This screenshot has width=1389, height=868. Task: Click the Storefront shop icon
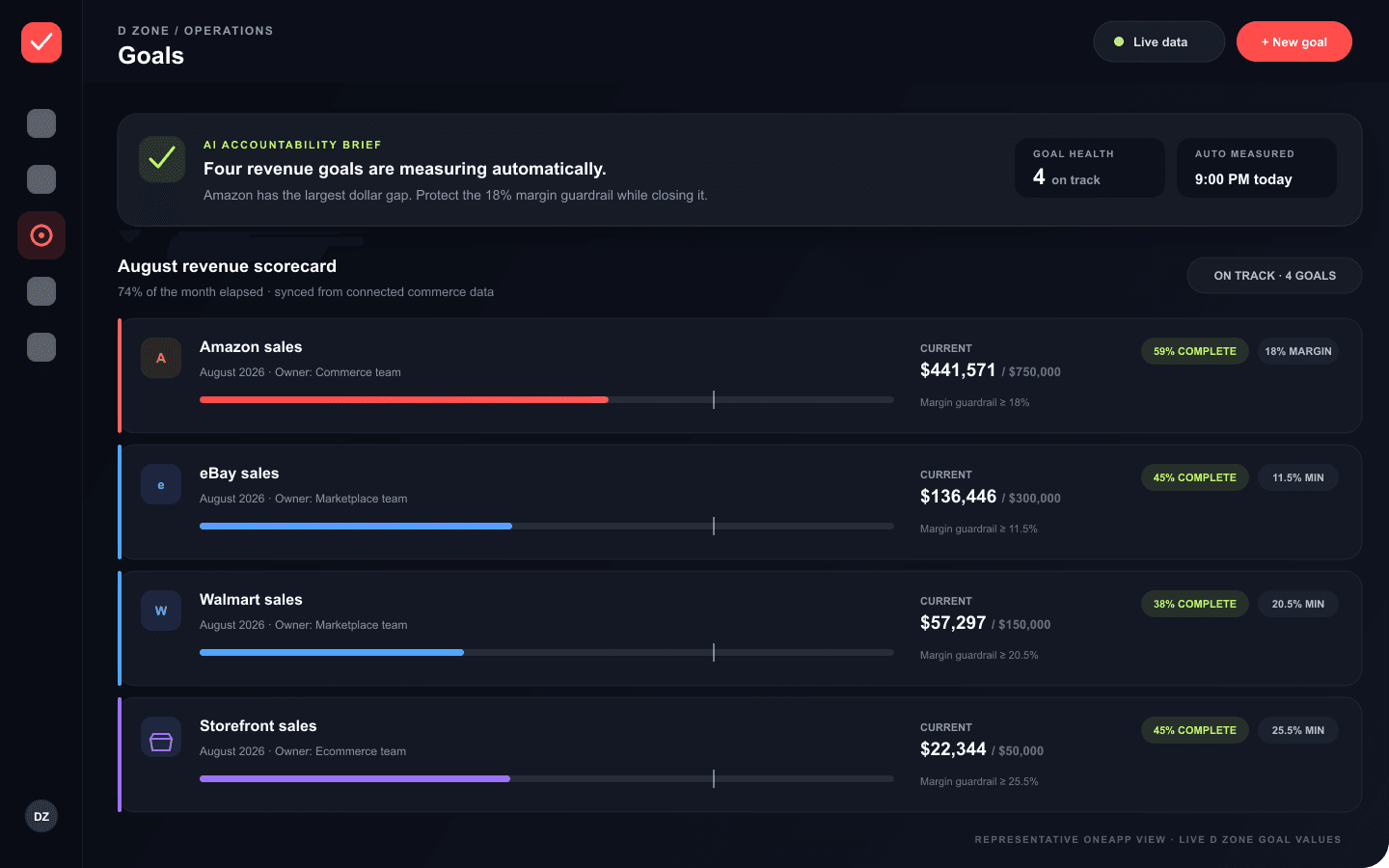tap(161, 737)
